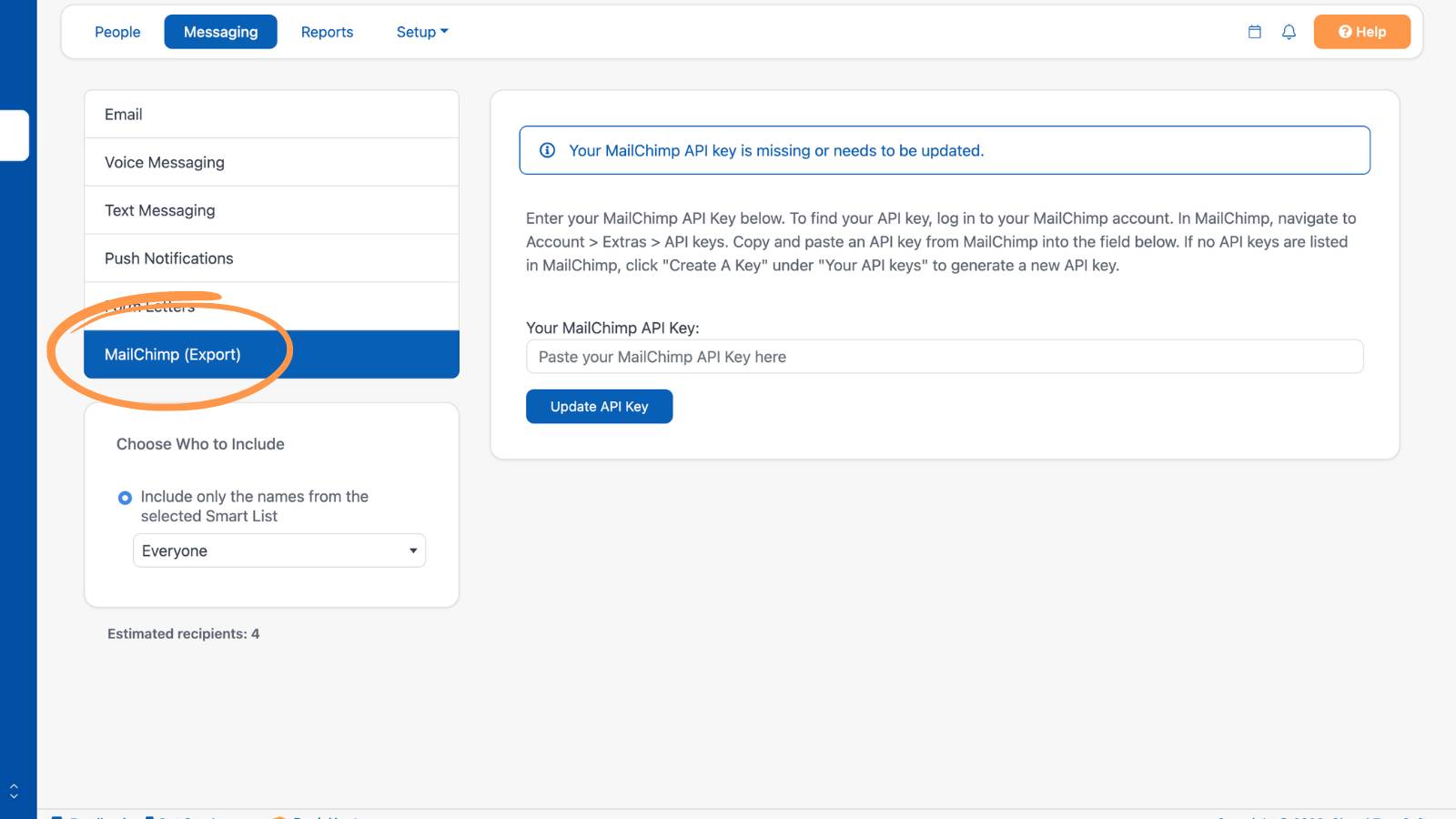Select Push Notifications in the list
Image resolution: width=1456 pixels, height=819 pixels.
point(271,258)
